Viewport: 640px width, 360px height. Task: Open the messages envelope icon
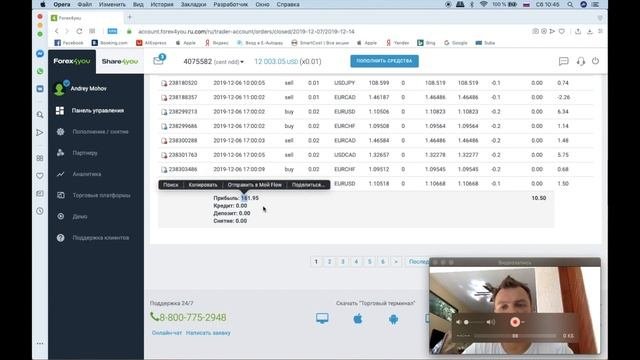(158, 60)
